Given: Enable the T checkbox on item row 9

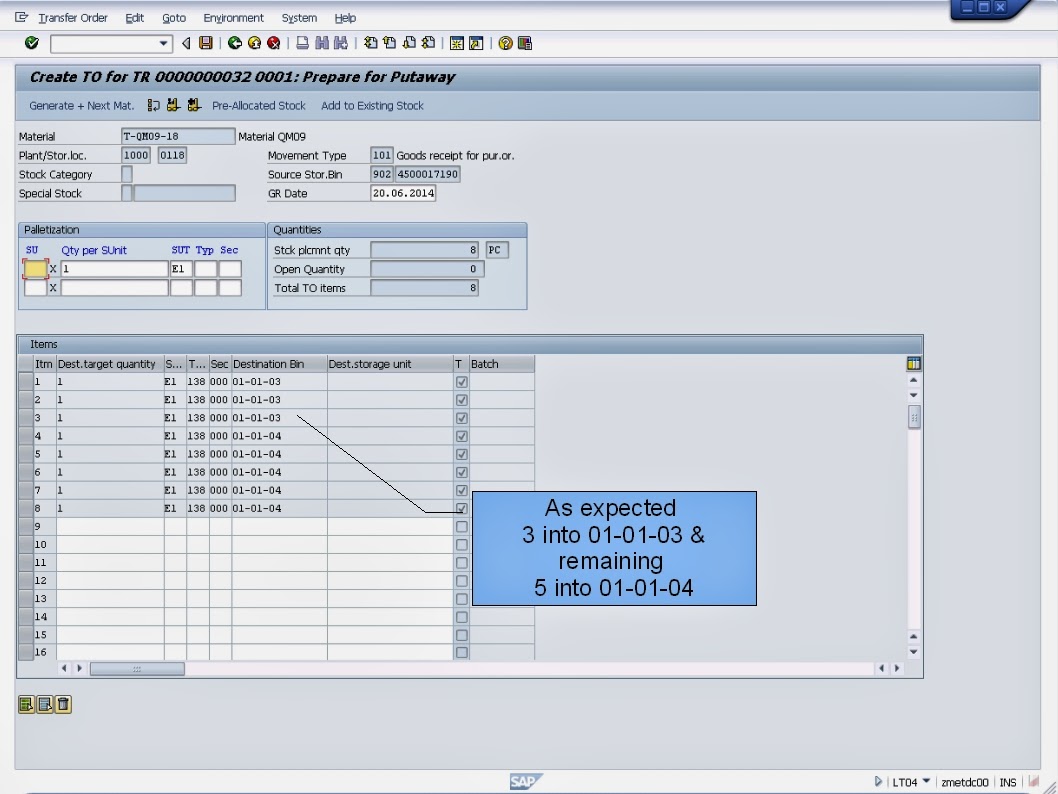Looking at the screenshot, I should [x=460, y=526].
